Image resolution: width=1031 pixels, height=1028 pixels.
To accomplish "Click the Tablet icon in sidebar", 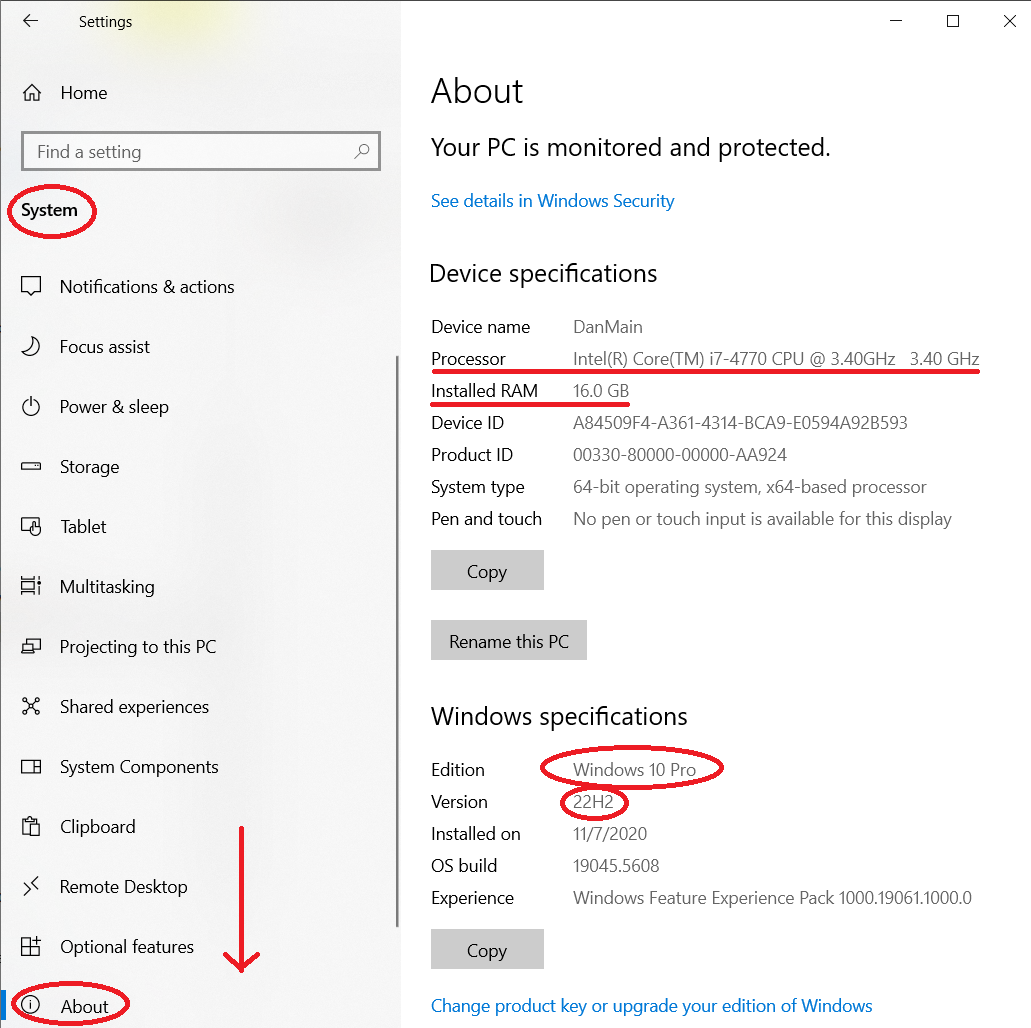I will [x=32, y=527].
